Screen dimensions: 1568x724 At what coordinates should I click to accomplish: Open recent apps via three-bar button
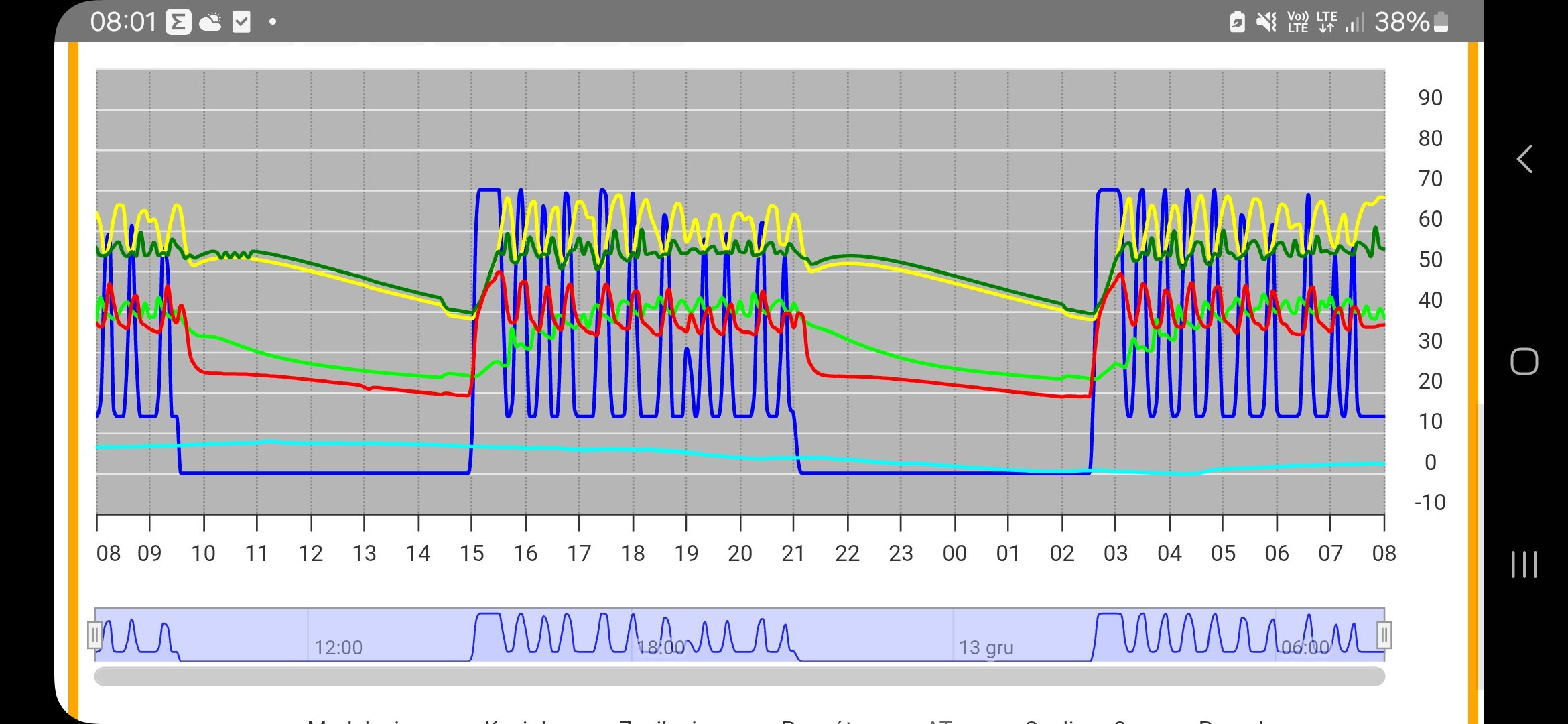1524,564
